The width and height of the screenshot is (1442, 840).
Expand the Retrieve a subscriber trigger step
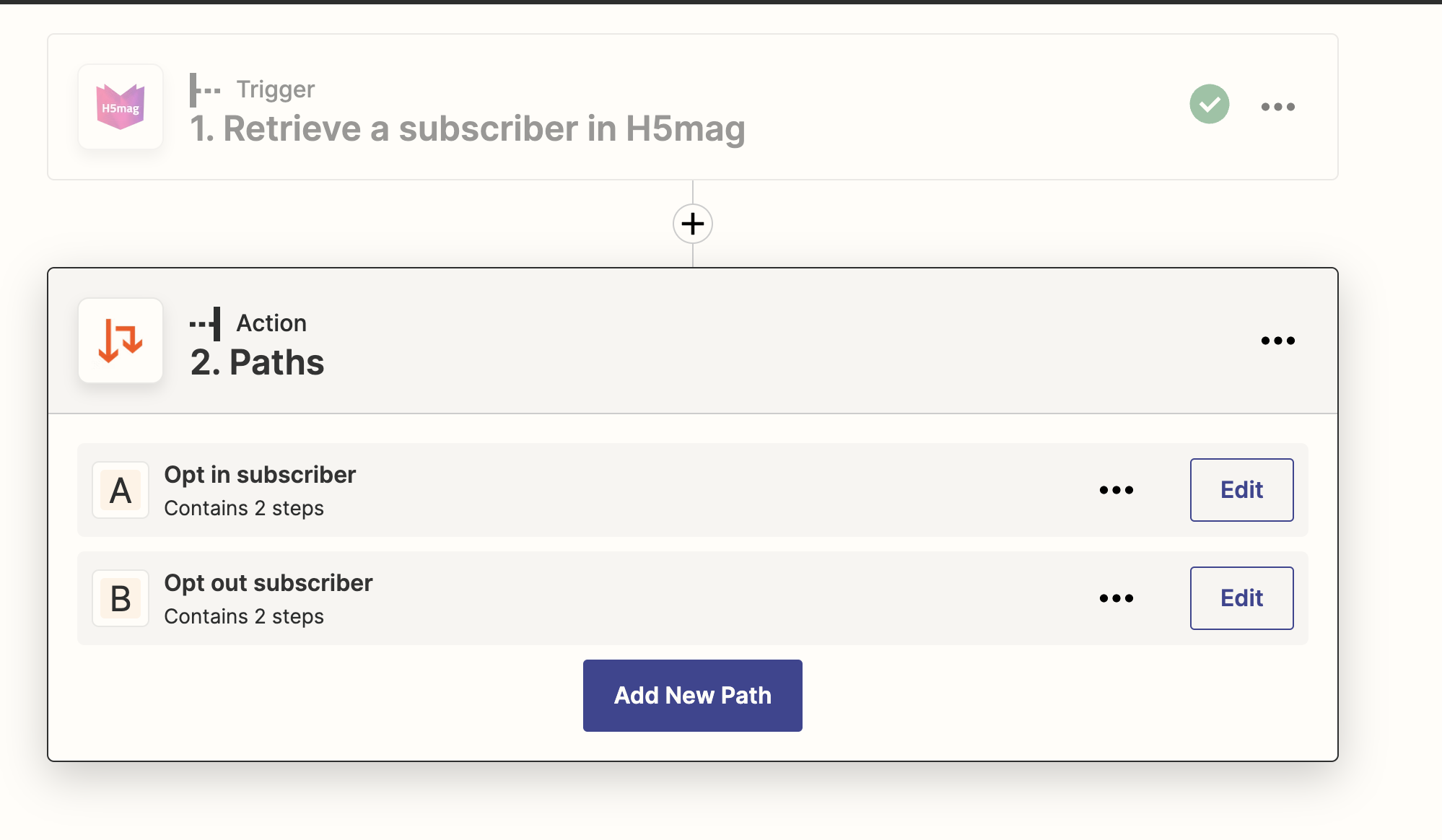pos(468,129)
